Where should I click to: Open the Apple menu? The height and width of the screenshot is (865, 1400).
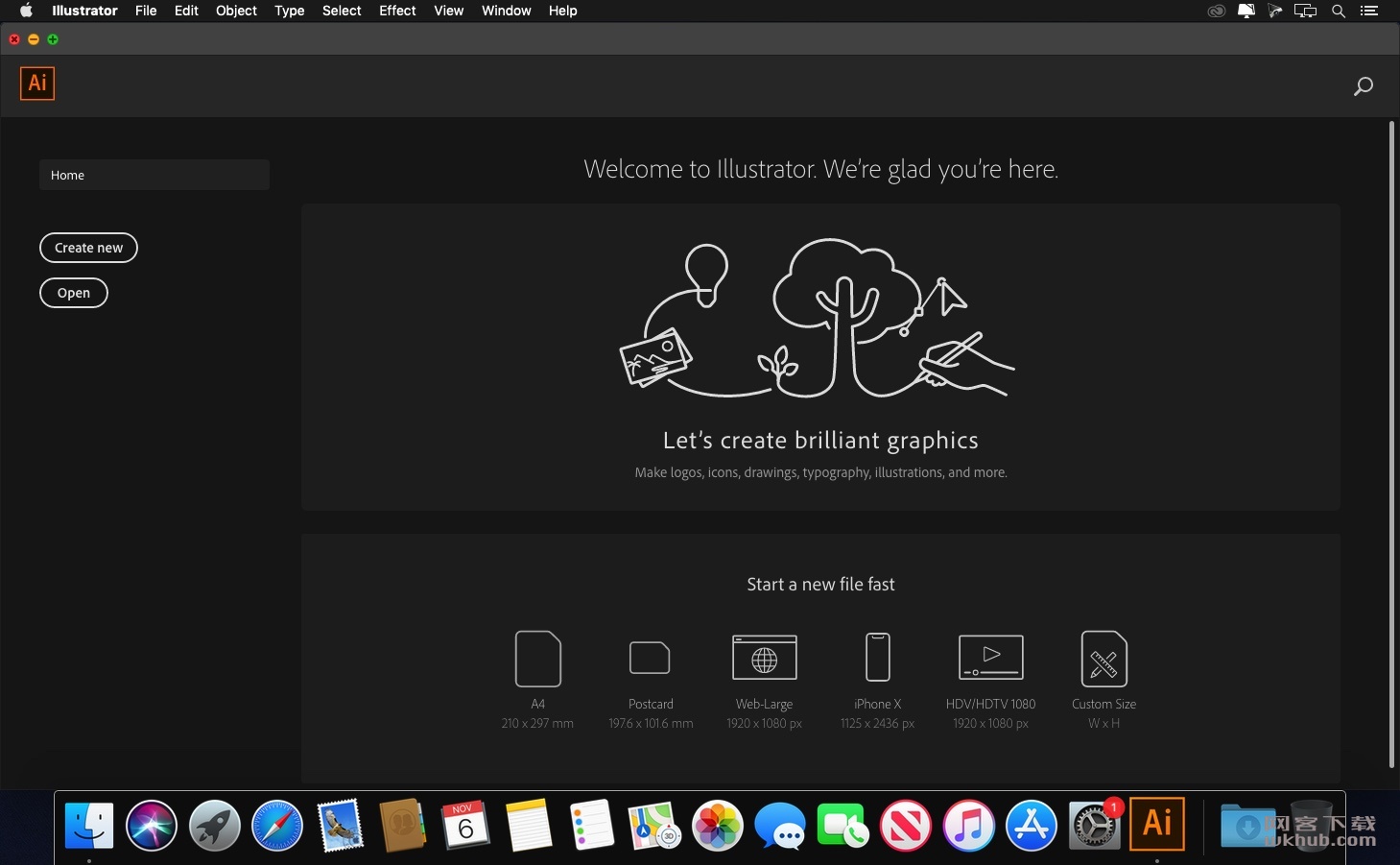tap(26, 11)
